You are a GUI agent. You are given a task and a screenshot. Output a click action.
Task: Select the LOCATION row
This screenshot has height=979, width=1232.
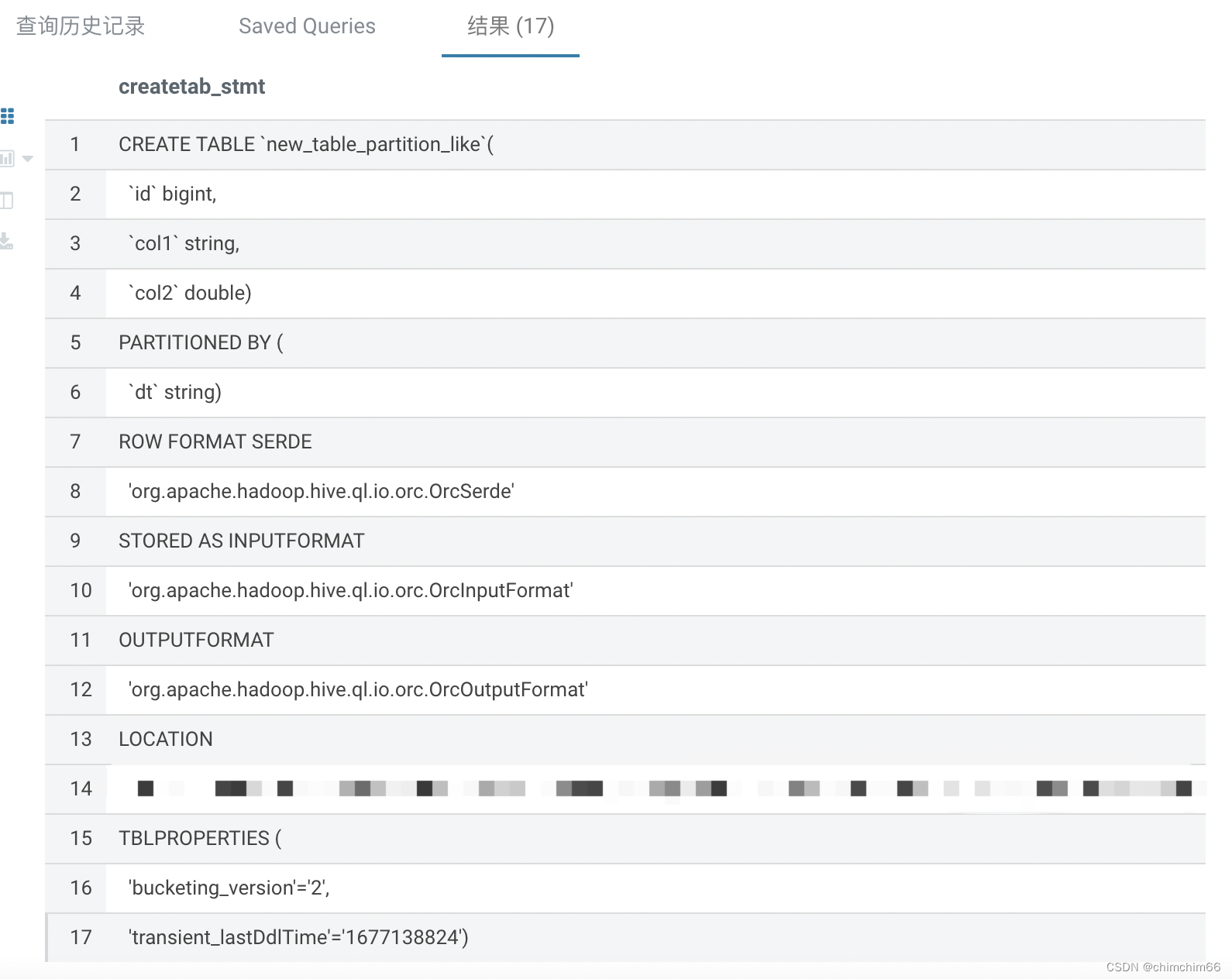[625, 740]
